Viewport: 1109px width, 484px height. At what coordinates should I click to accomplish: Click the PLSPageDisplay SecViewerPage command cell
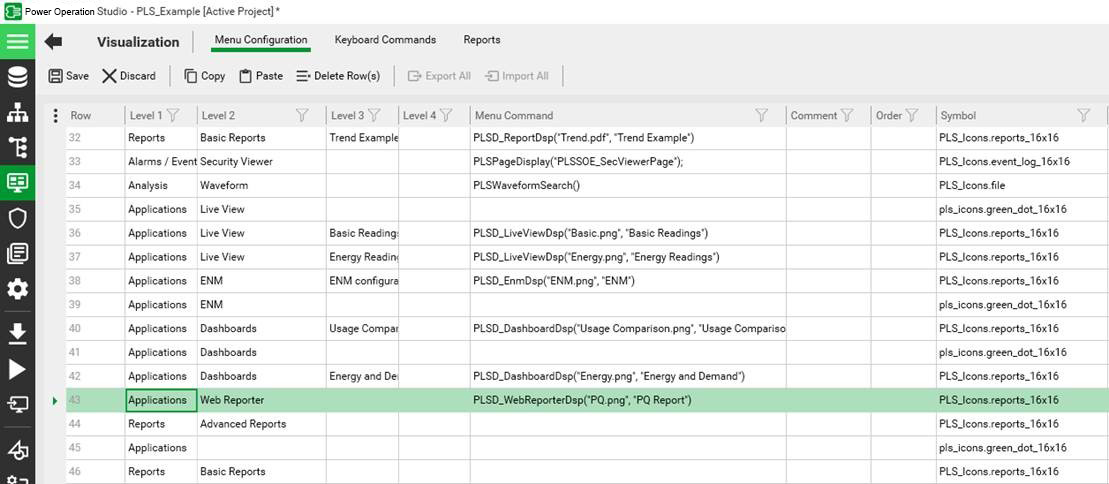[628, 161]
